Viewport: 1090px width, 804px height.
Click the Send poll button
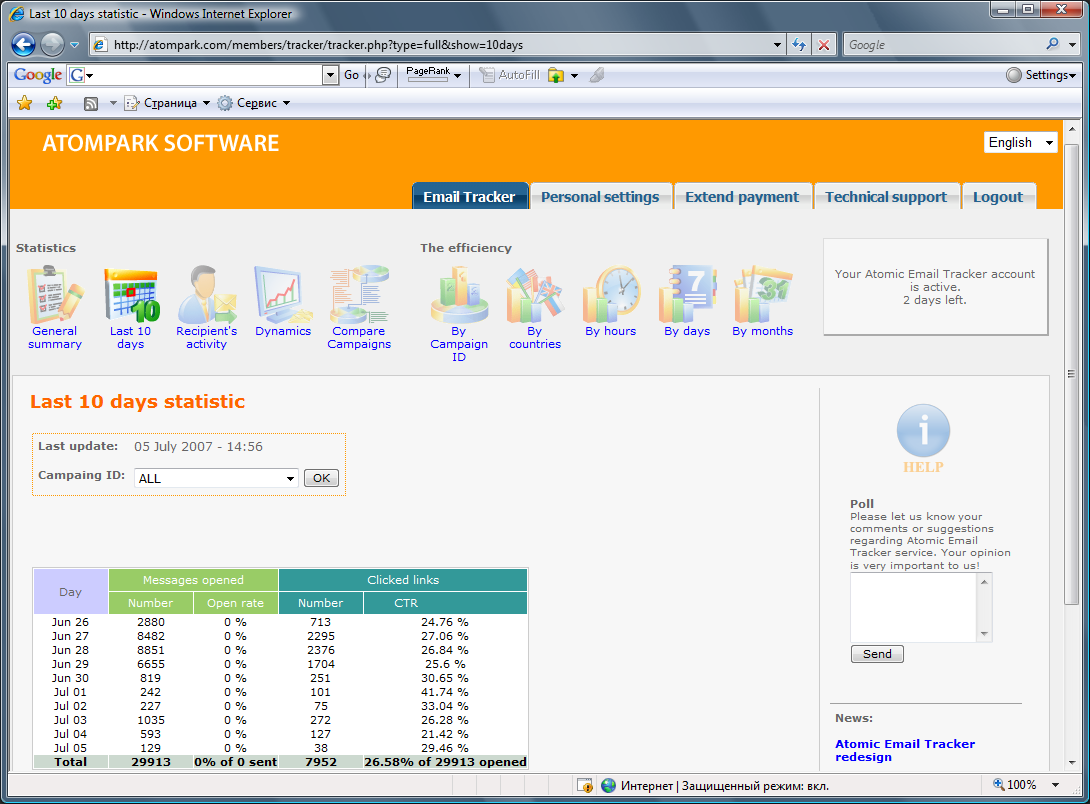click(877, 654)
